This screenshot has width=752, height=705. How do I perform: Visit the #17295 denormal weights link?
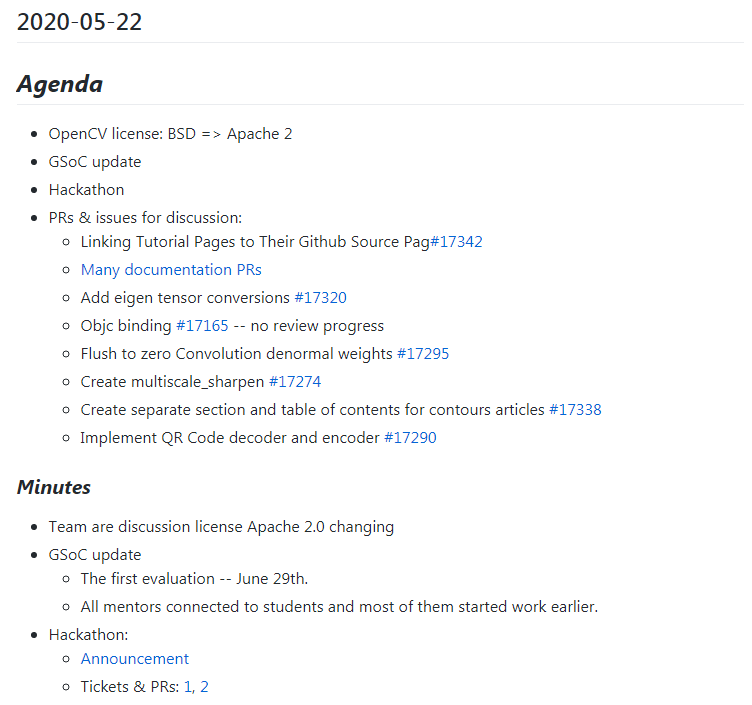[x=423, y=353]
